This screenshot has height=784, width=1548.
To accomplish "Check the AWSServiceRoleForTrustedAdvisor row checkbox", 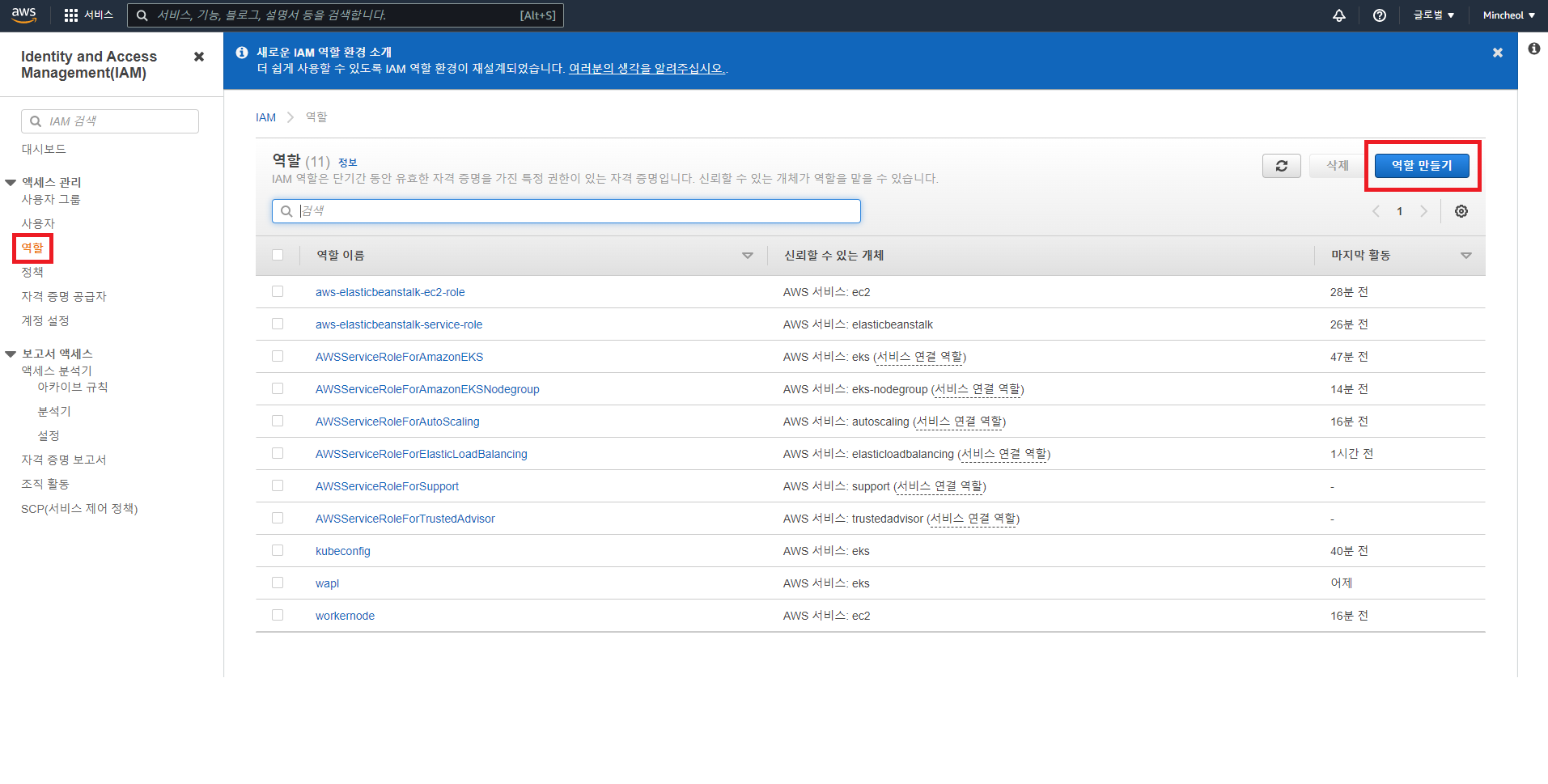I will [x=278, y=518].
